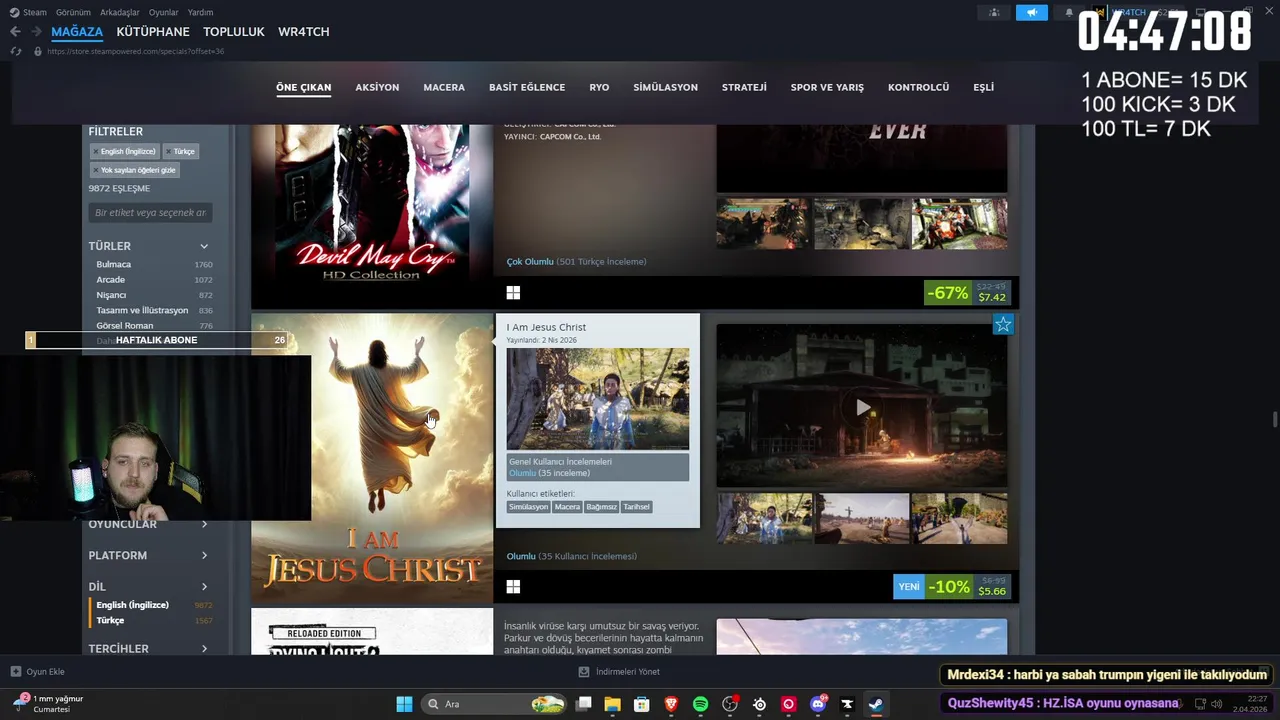This screenshot has width=1280, height=720.
Task: Click the Tarihsel tag in the popup
Action: click(636, 507)
